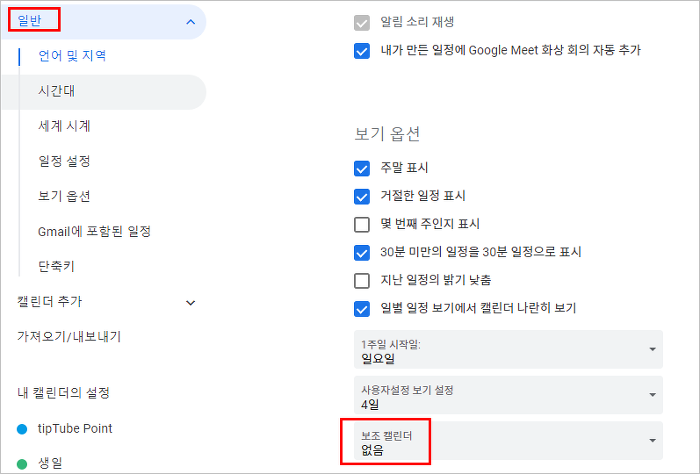
Task: Jump to 일정 설정 section
Action: pyautogui.click(x=64, y=161)
